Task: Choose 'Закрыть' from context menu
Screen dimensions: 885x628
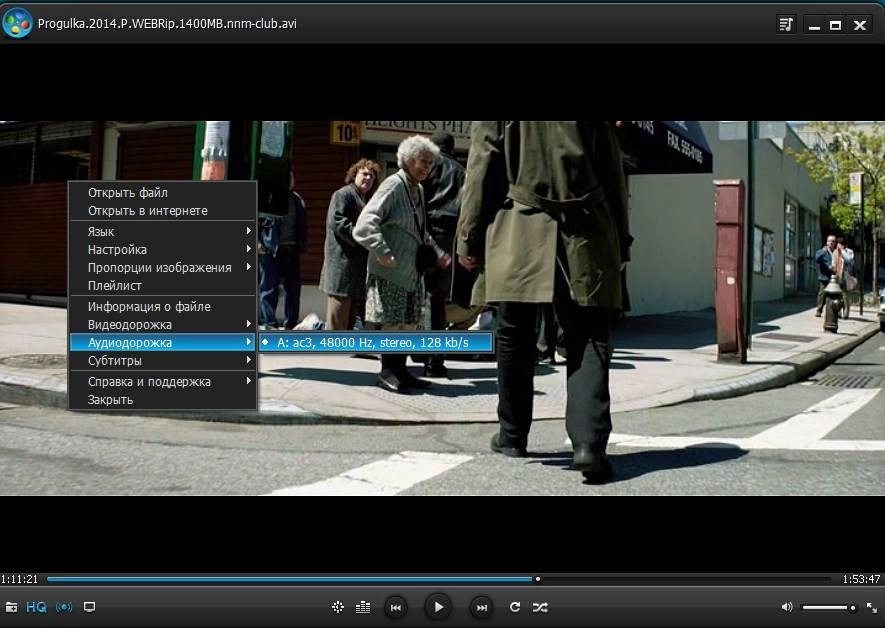Action: point(163,399)
